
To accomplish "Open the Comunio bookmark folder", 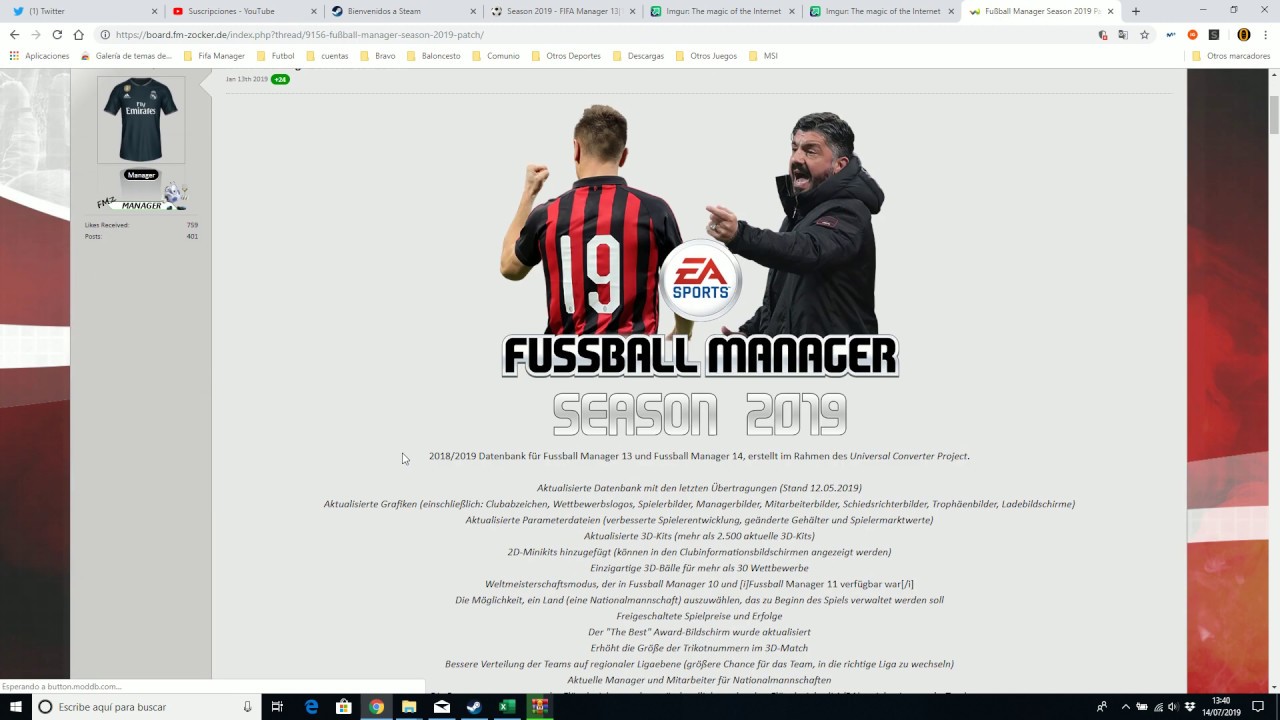I will (x=495, y=56).
